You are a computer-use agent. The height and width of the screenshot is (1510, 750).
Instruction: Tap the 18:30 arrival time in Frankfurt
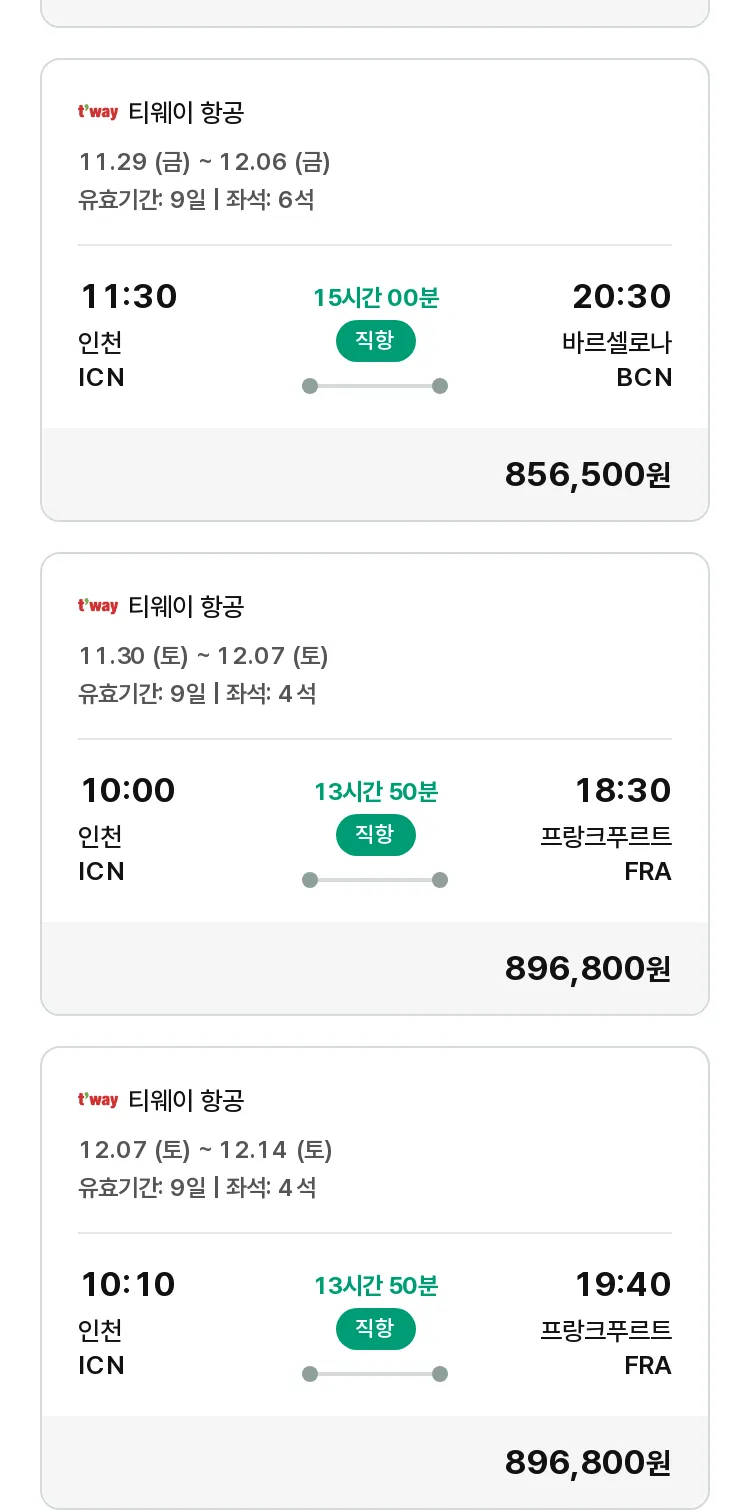623,791
